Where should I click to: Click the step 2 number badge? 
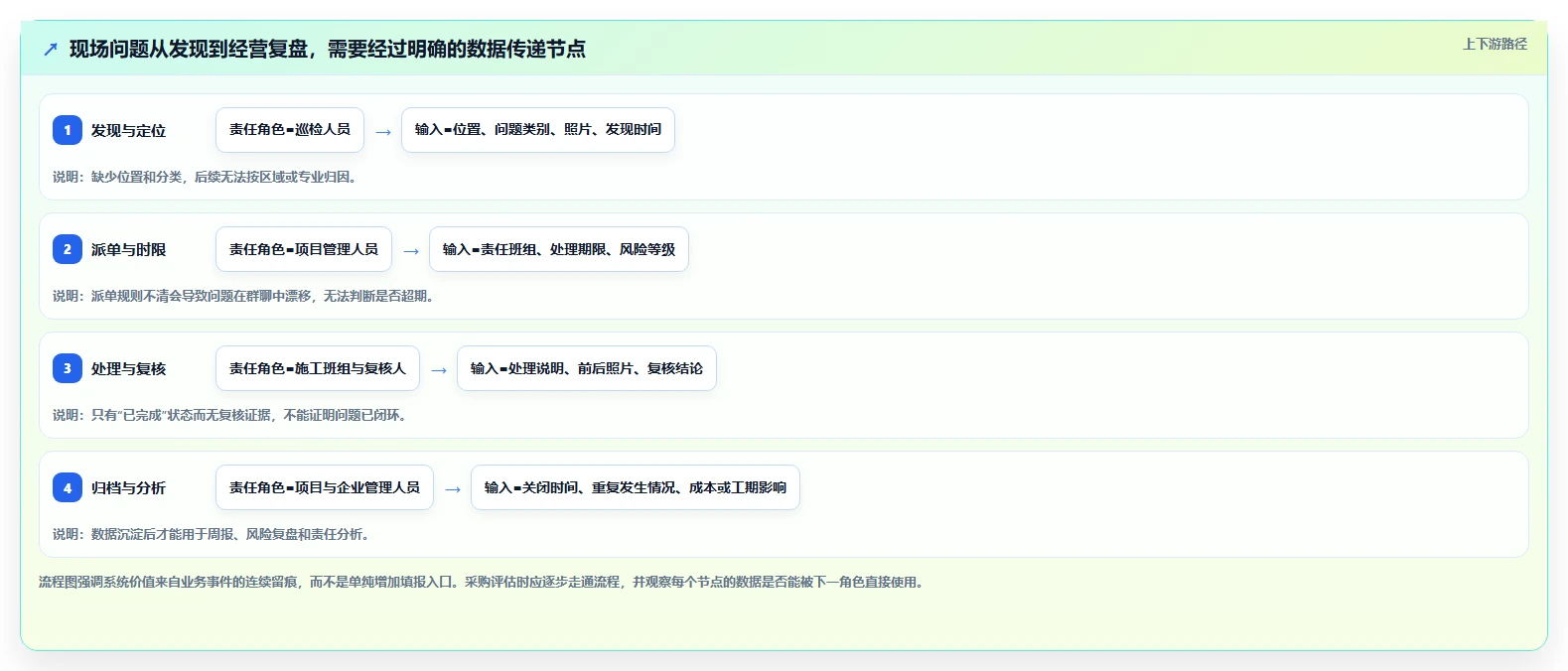(68, 249)
